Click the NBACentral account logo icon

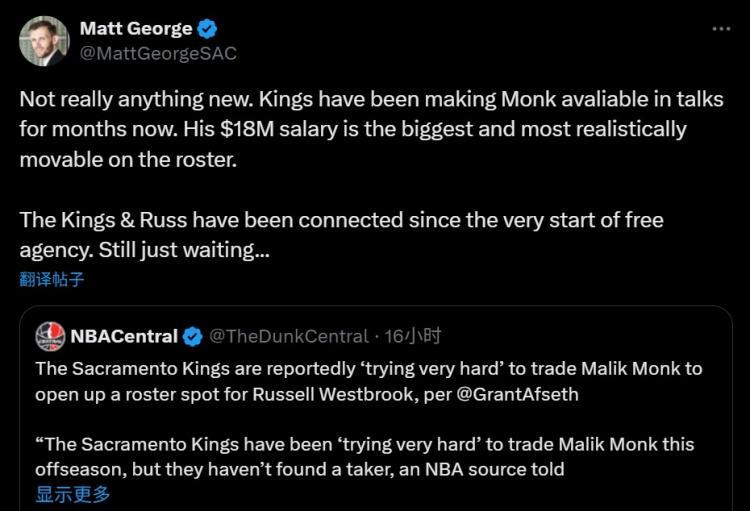click(x=50, y=336)
